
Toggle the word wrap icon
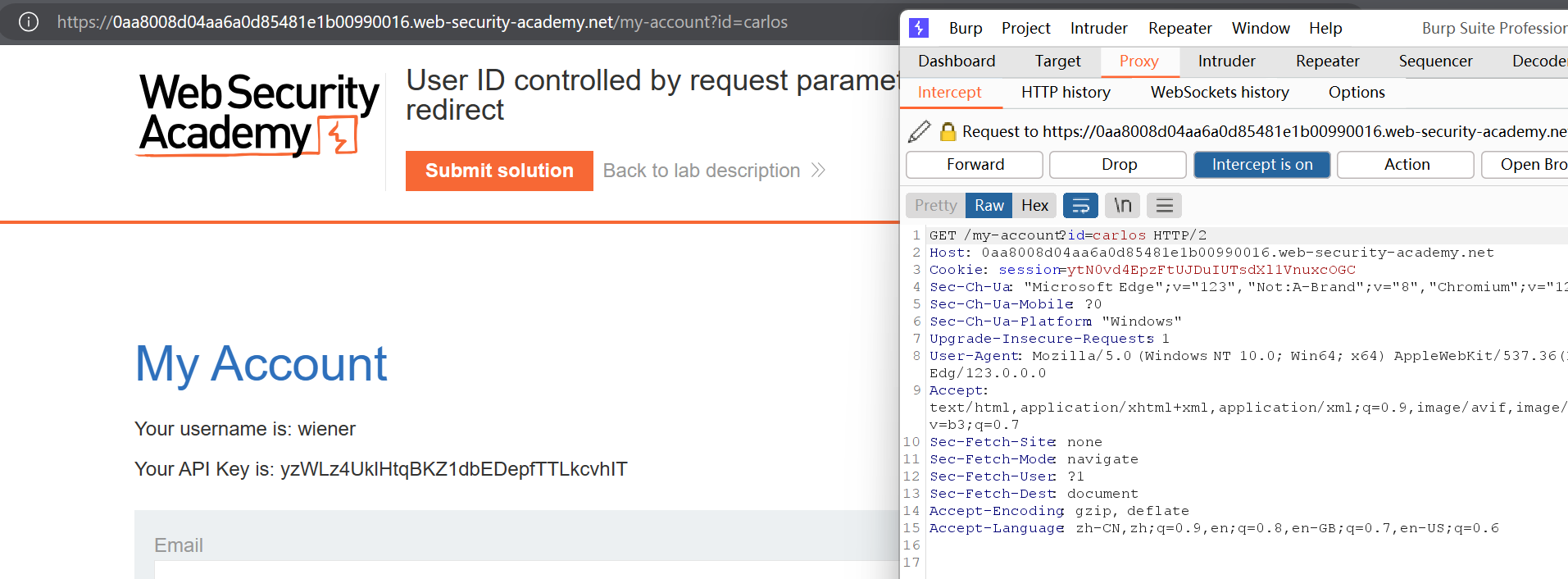[1079, 206]
